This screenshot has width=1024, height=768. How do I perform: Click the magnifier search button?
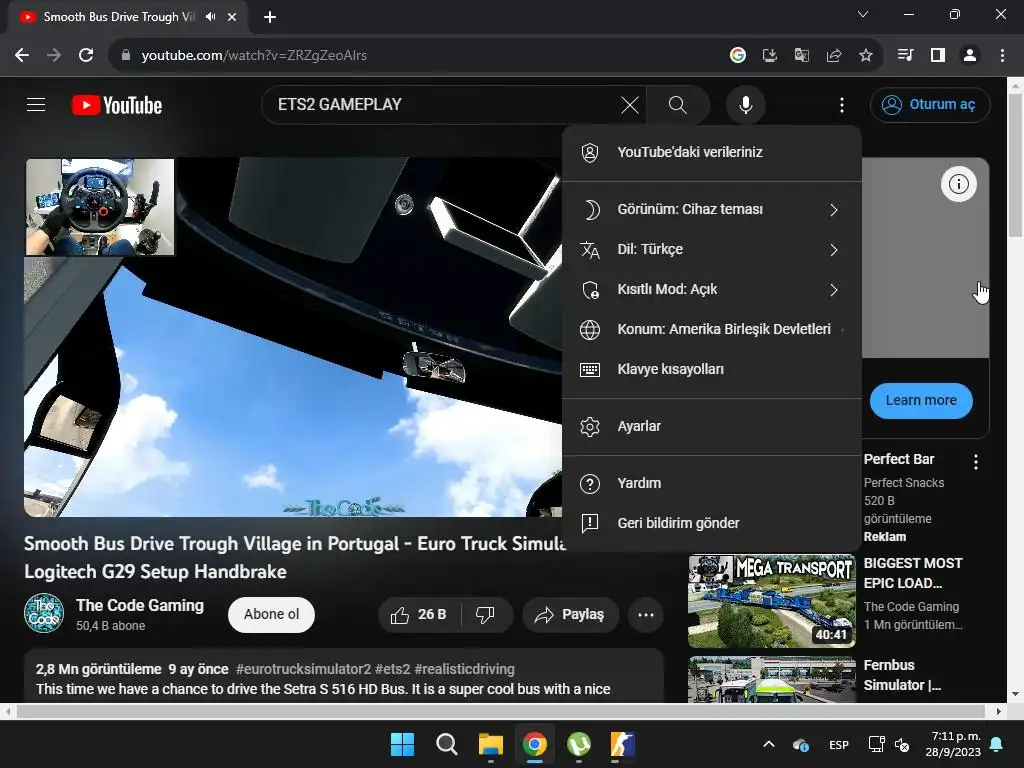click(x=678, y=104)
